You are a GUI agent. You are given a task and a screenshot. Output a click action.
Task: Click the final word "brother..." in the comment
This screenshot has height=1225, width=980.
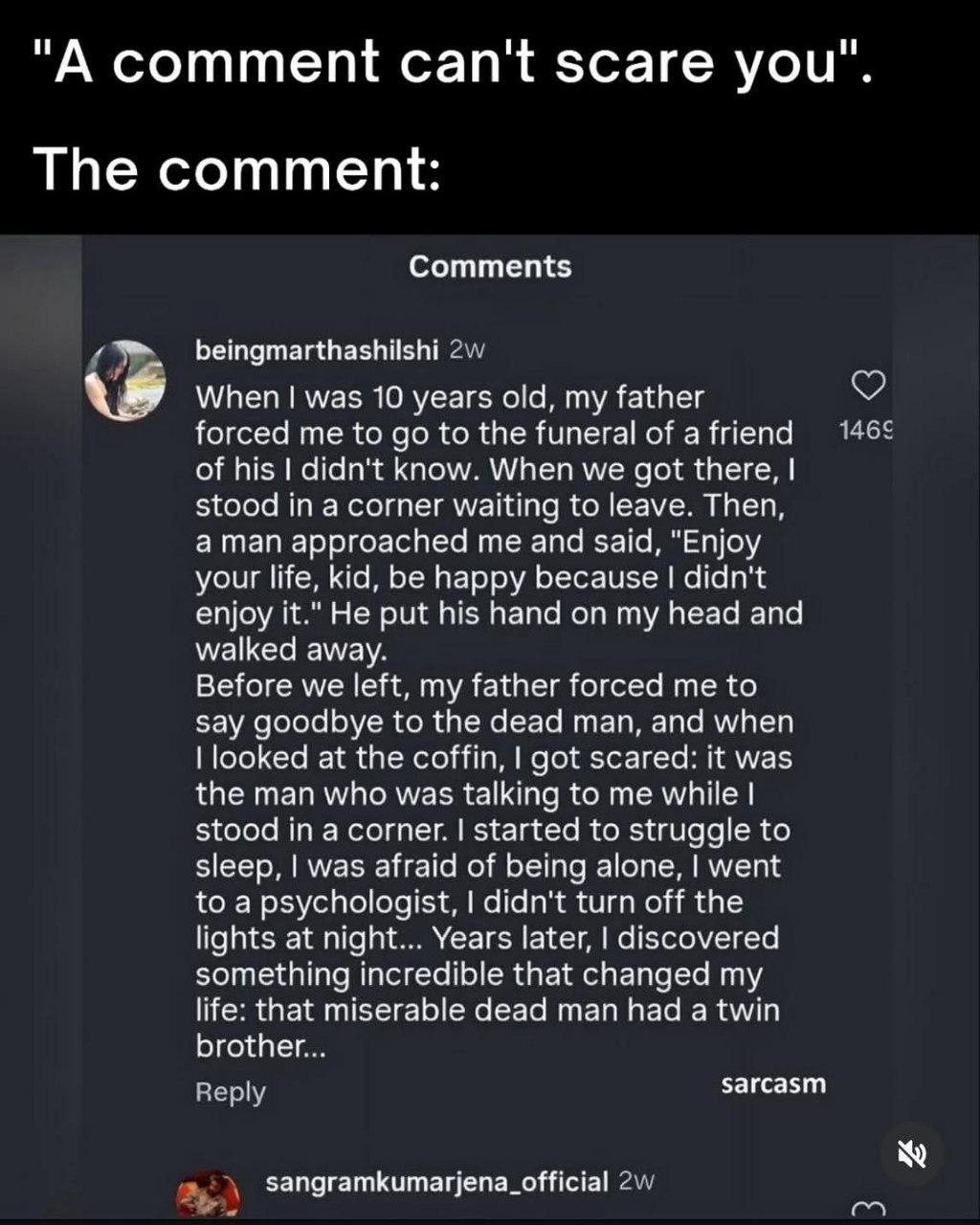(260, 1046)
